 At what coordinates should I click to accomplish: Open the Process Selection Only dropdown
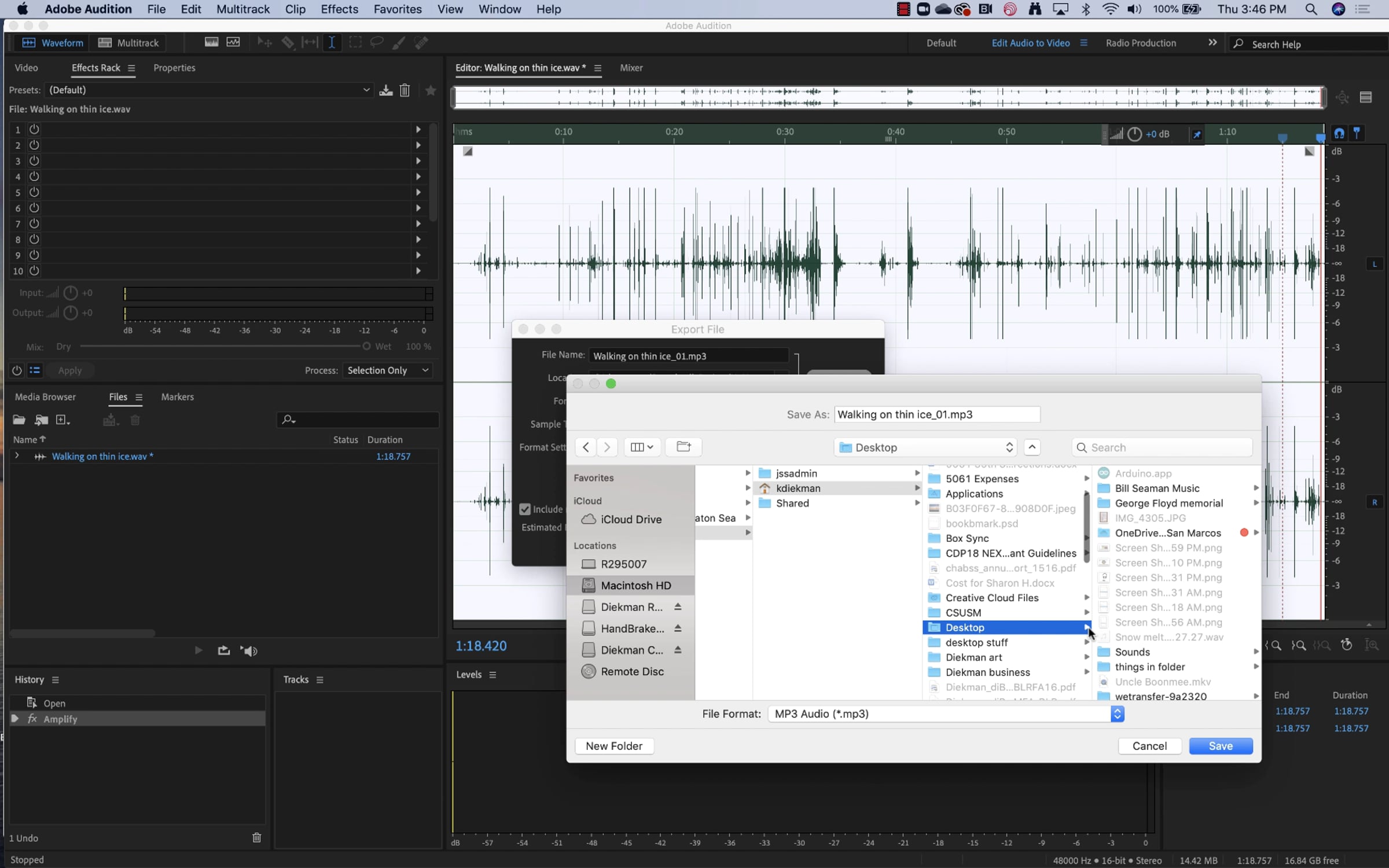[387, 370]
